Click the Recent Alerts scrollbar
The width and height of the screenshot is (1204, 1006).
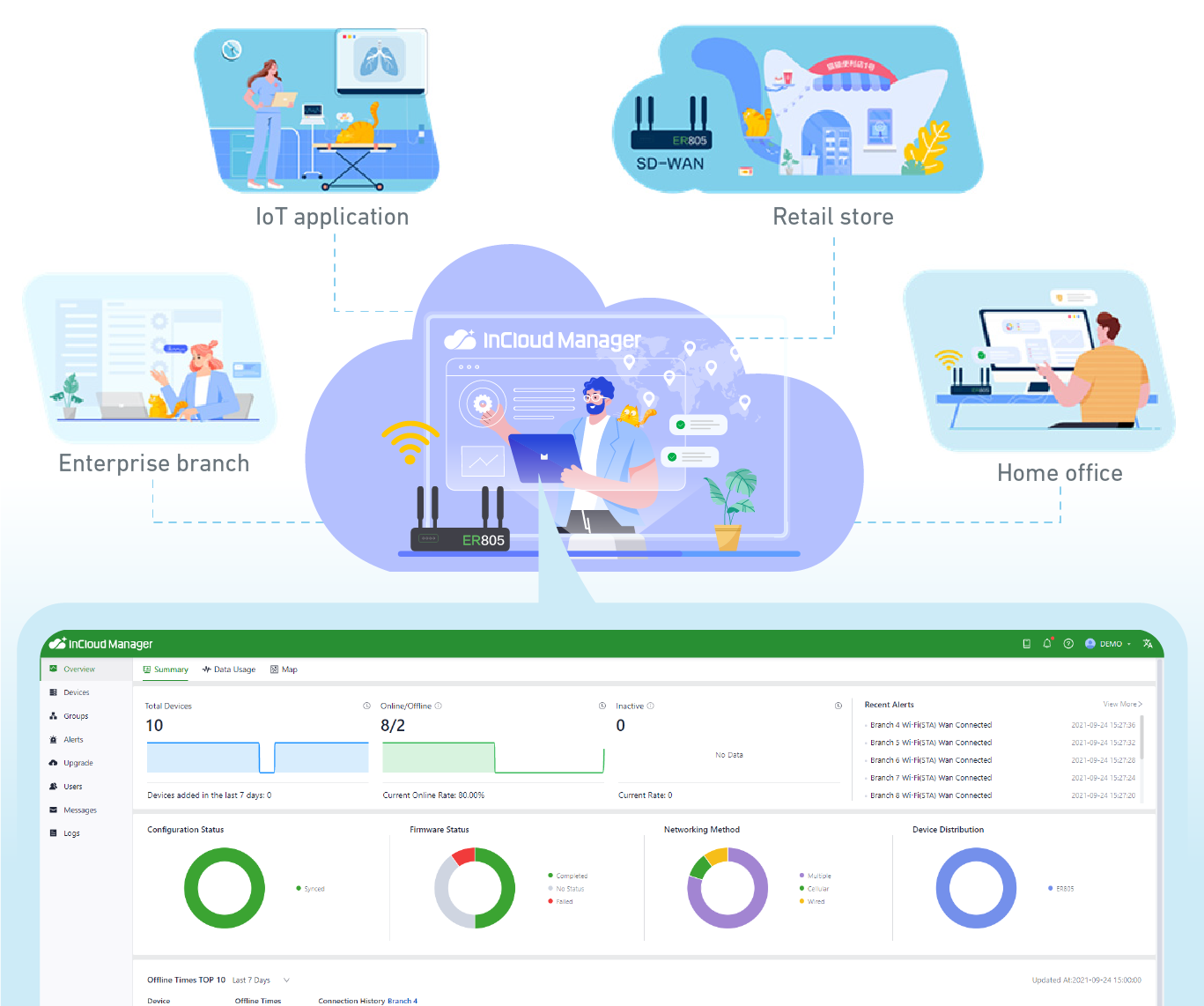[x=1142, y=737]
